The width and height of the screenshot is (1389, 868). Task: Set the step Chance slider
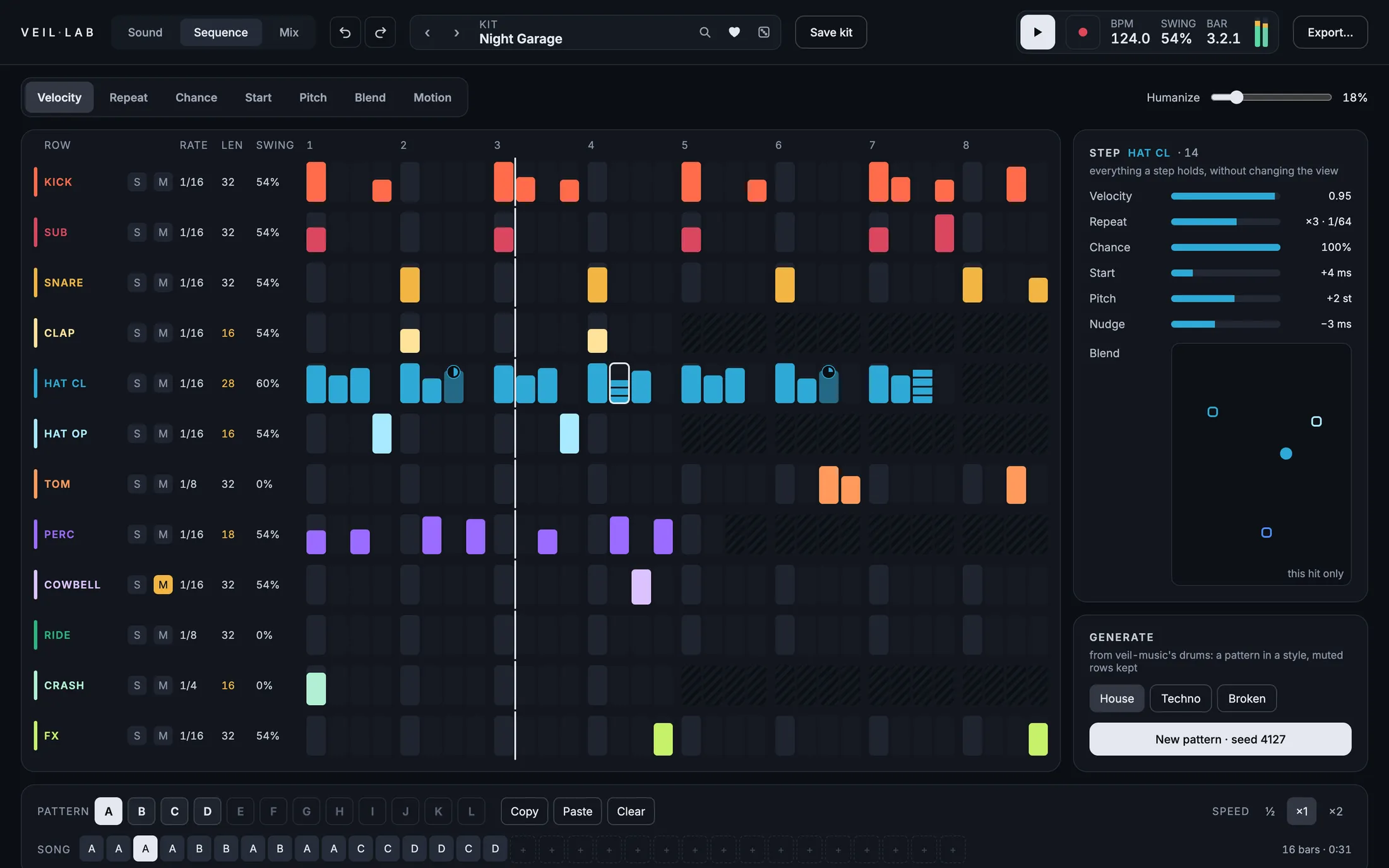1225,247
